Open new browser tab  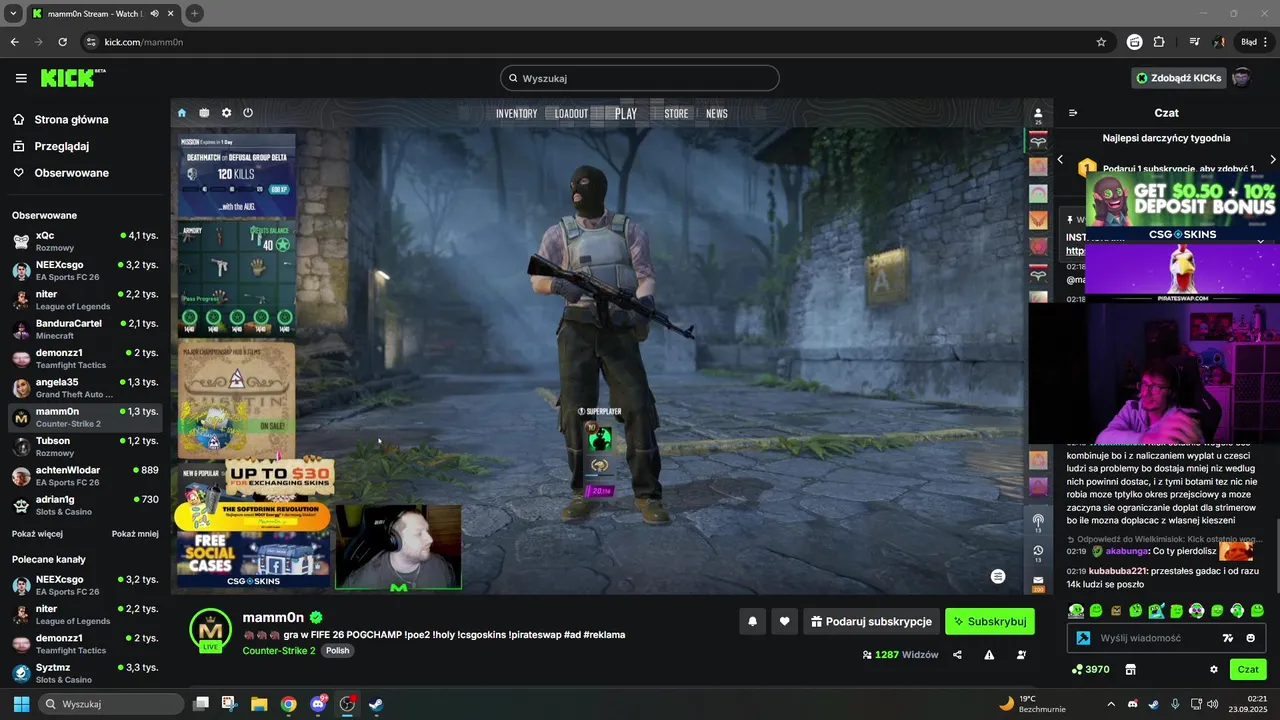tap(195, 13)
